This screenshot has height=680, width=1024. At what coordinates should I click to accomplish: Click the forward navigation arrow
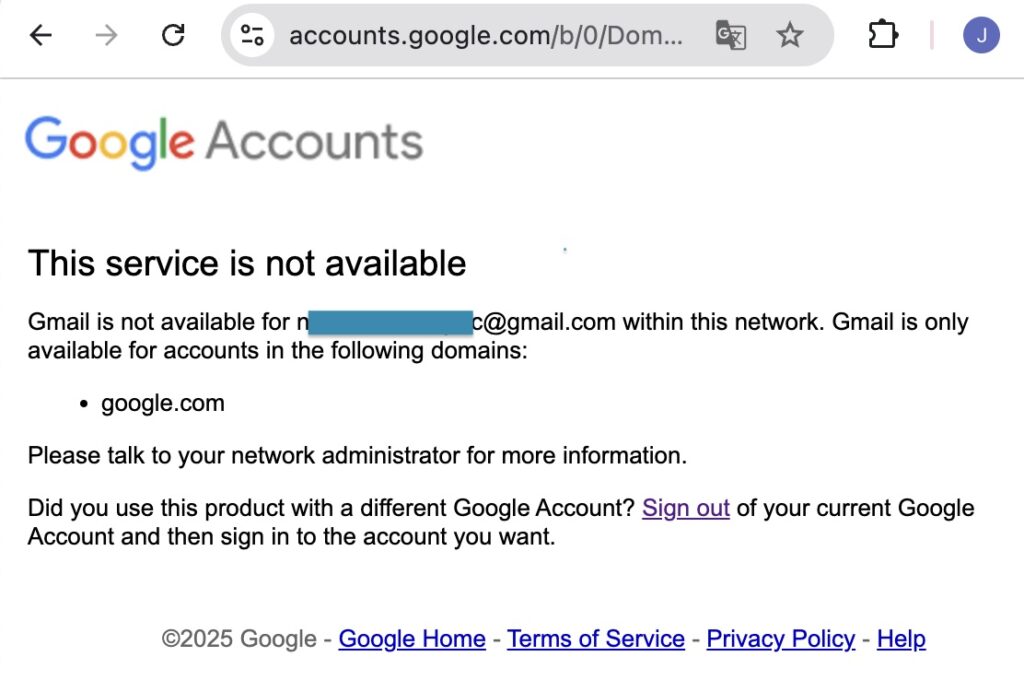[x=106, y=36]
